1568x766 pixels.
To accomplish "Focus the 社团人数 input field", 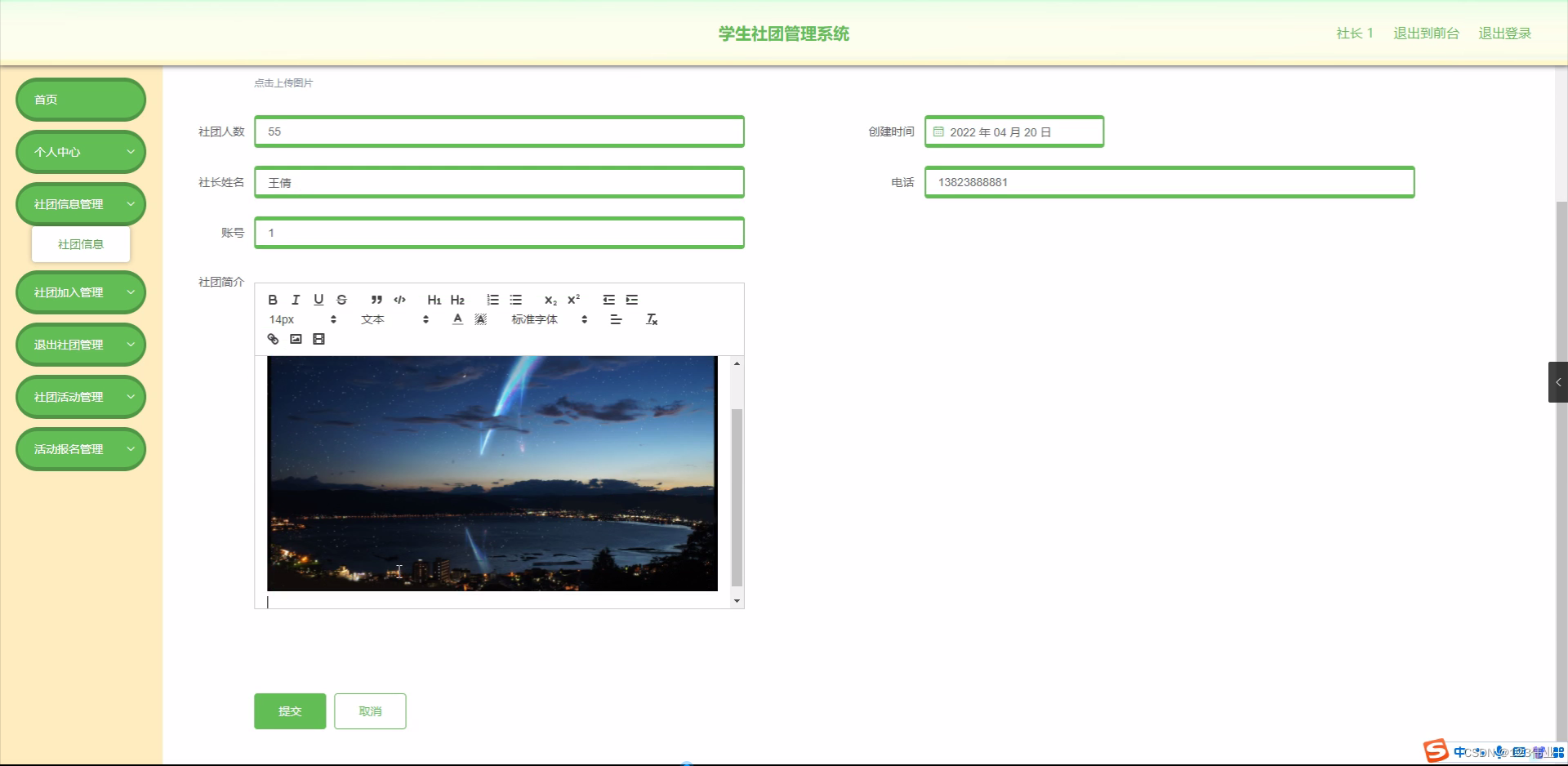I will point(499,131).
